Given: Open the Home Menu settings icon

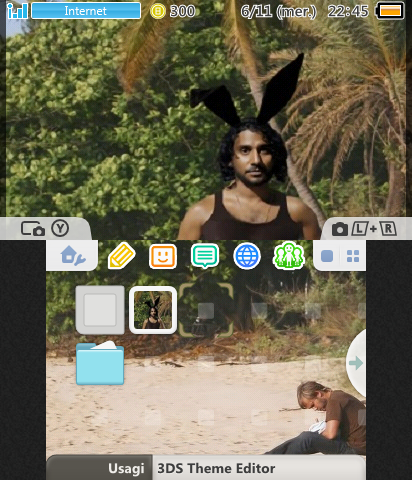Looking at the screenshot, I should [x=73, y=256].
